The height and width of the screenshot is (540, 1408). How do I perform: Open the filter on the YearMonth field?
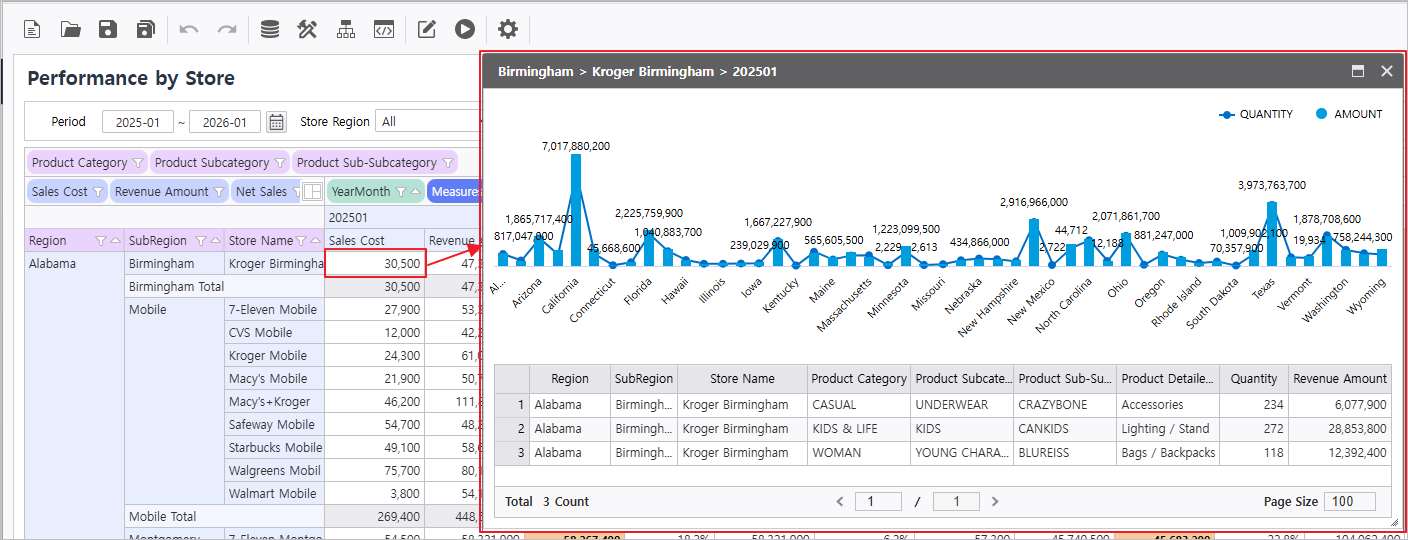(x=400, y=192)
